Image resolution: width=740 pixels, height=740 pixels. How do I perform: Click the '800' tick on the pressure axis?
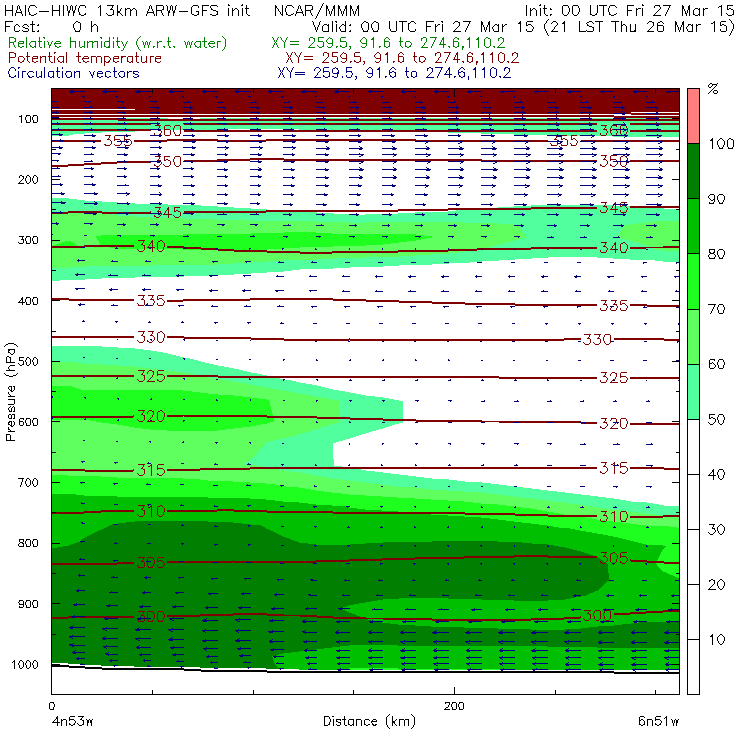pyautogui.click(x=28, y=543)
